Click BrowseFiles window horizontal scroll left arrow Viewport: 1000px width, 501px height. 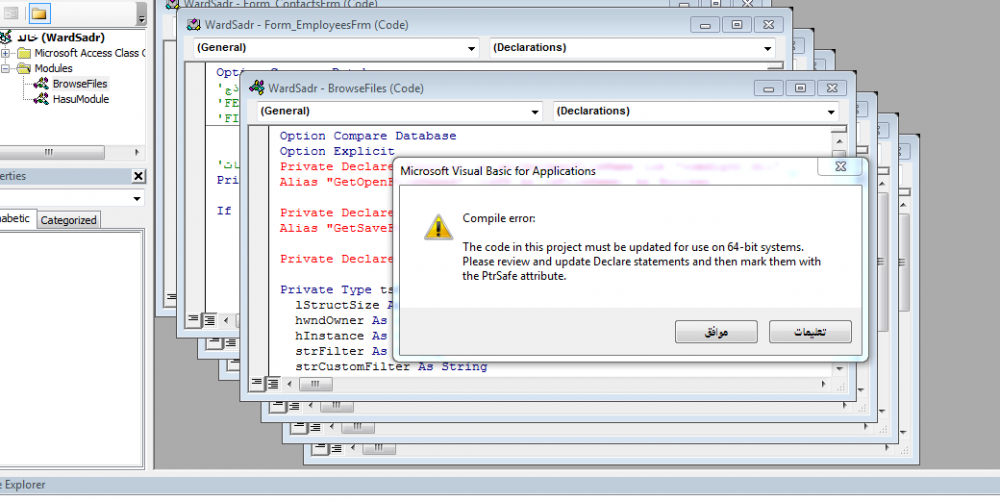[x=290, y=384]
